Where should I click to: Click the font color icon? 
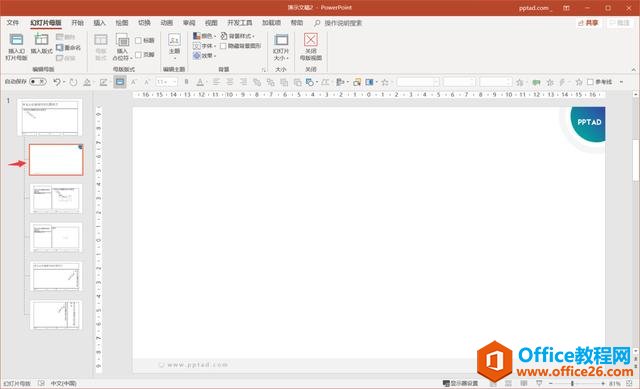tap(200, 82)
